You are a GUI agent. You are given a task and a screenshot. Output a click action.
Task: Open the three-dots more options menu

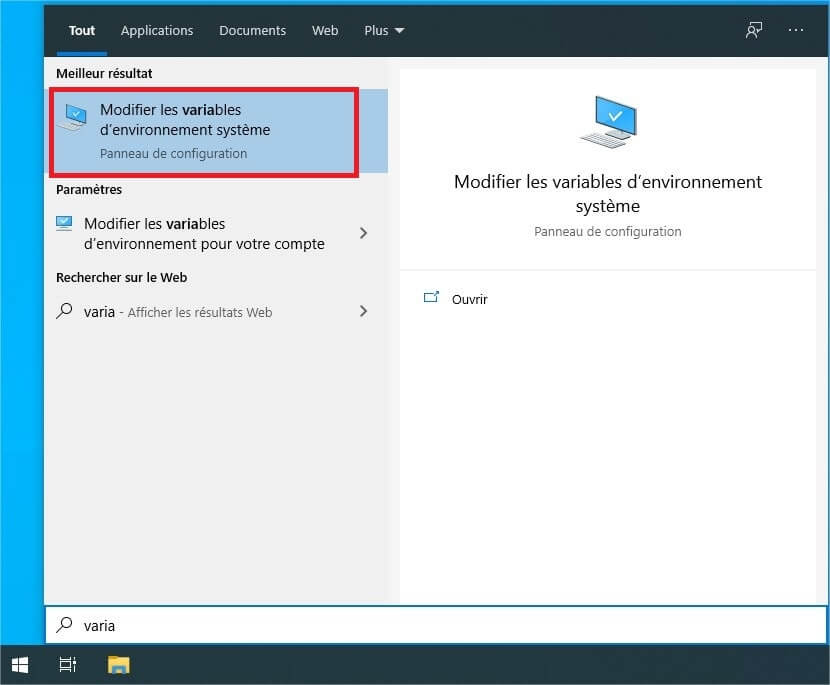[796, 30]
